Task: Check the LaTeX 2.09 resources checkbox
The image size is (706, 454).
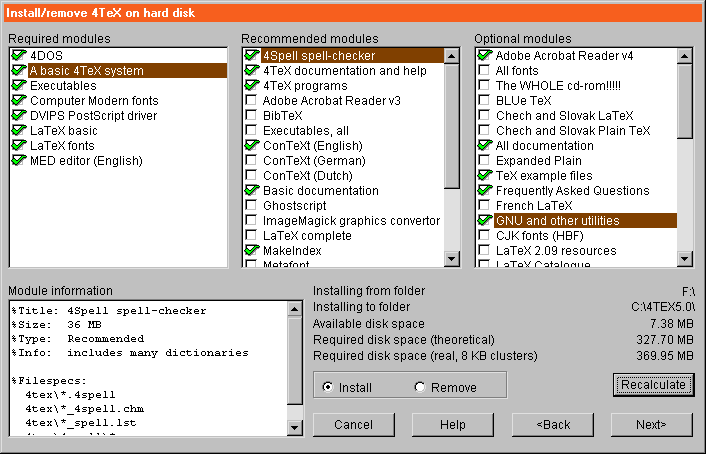Action: [484, 250]
